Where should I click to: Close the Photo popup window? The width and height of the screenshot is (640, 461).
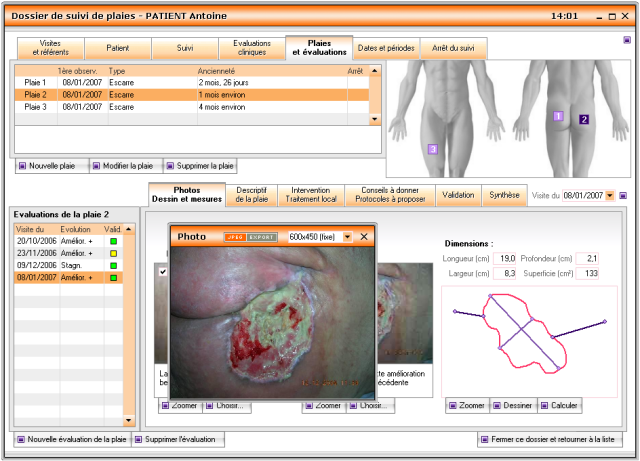364,237
